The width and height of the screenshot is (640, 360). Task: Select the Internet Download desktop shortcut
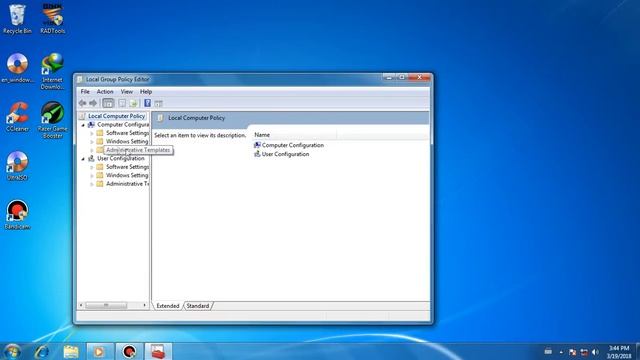click(x=53, y=71)
